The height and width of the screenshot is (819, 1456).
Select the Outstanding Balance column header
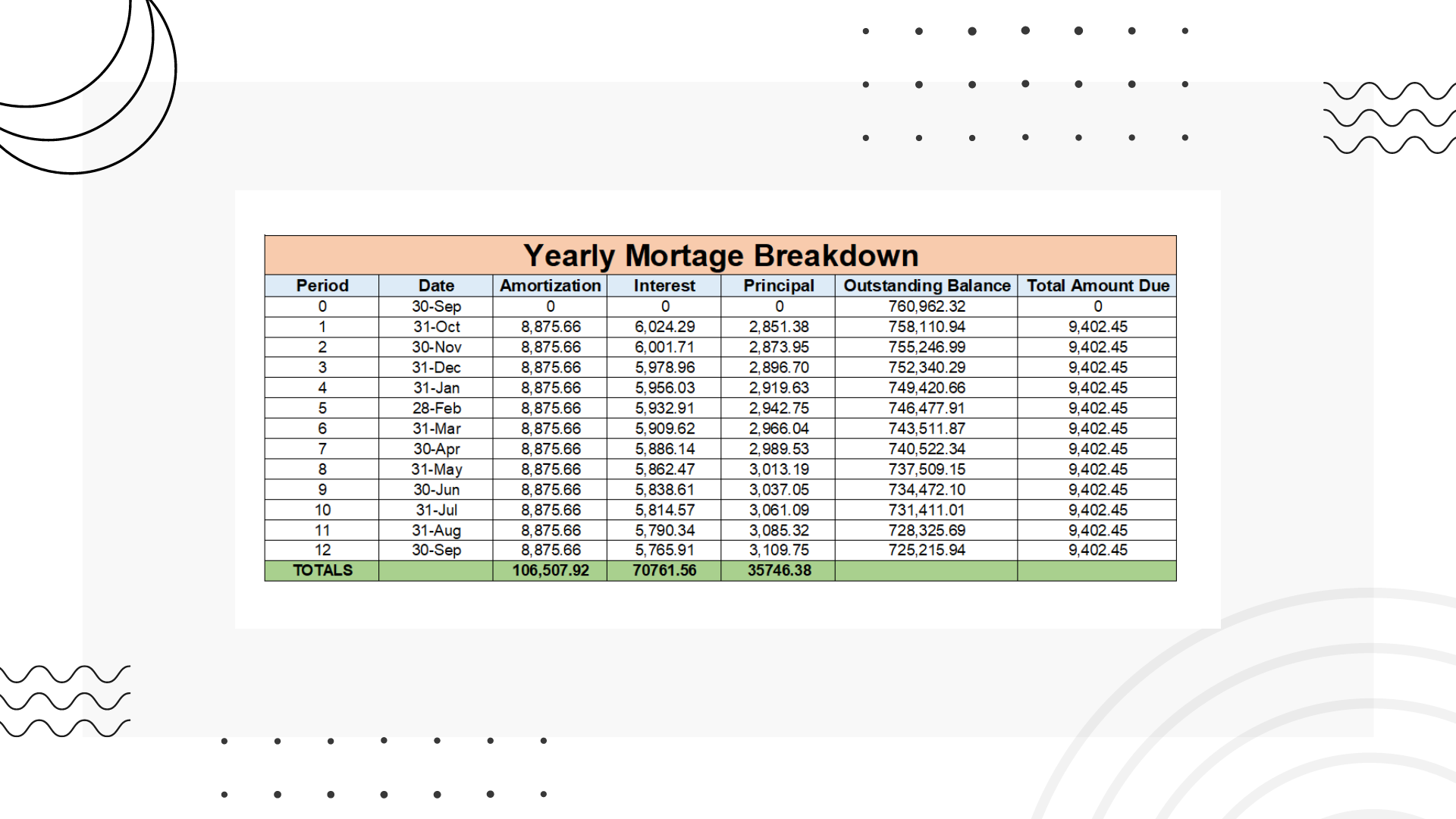pos(927,286)
